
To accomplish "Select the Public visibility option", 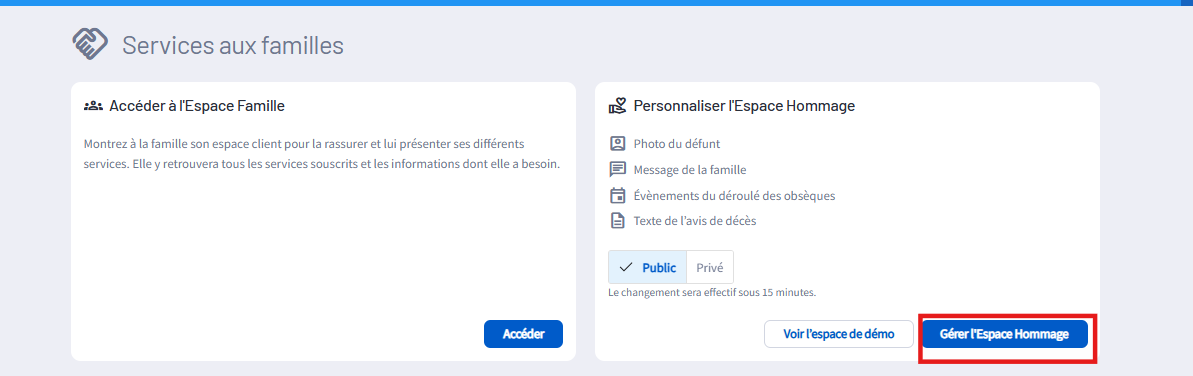I will (x=647, y=267).
